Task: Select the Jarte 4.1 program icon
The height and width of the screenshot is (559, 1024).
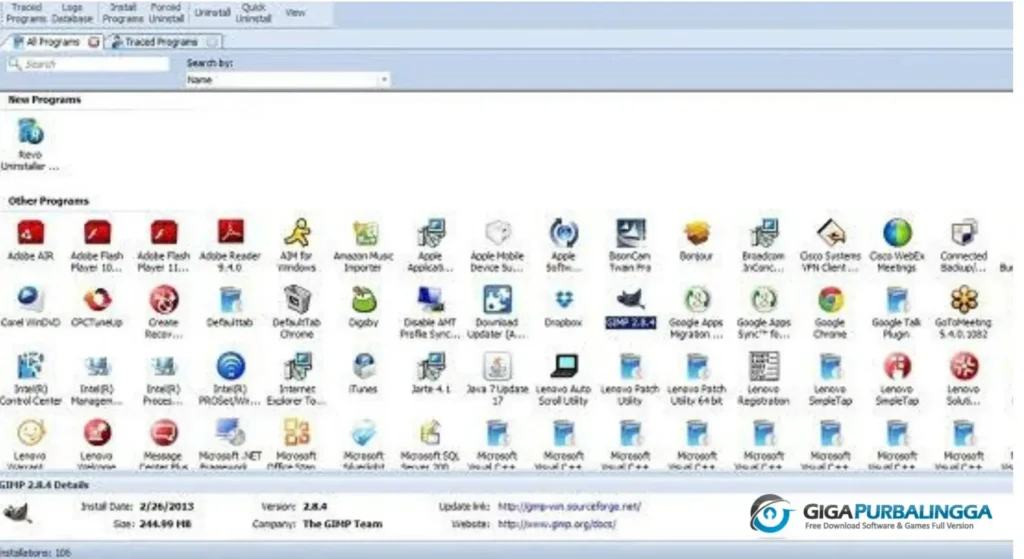Action: [x=430, y=366]
